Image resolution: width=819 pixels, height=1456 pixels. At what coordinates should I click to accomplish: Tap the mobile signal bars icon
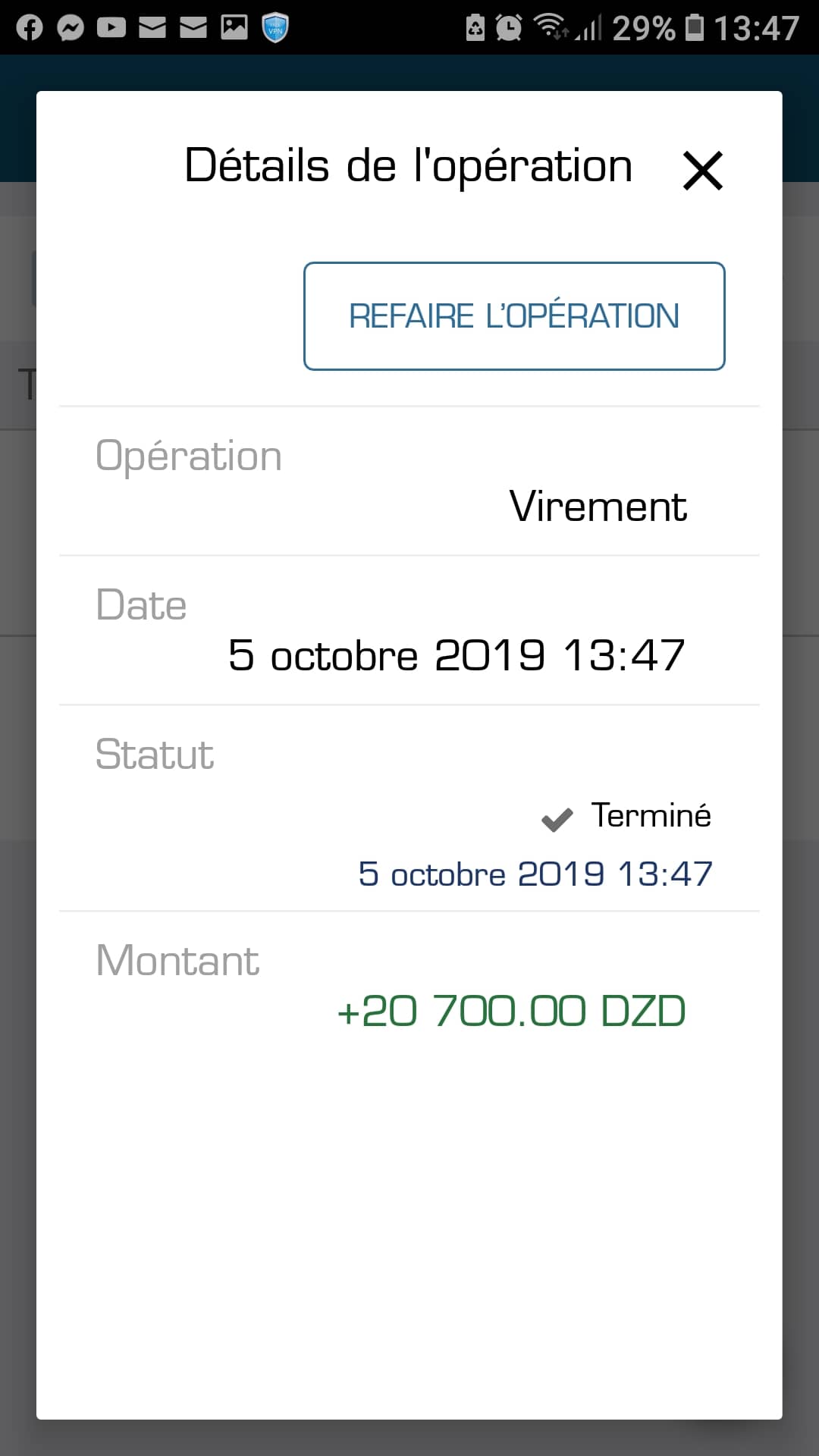pyautogui.click(x=590, y=30)
